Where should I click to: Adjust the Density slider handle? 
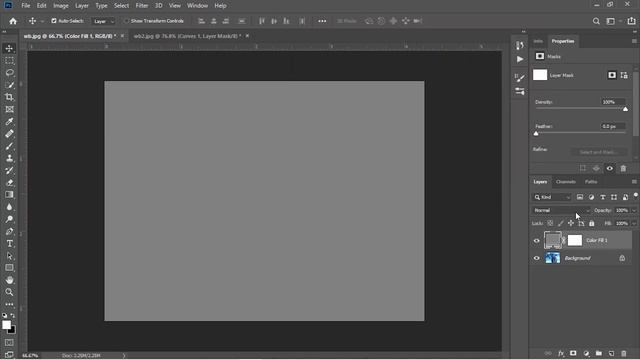click(625, 109)
